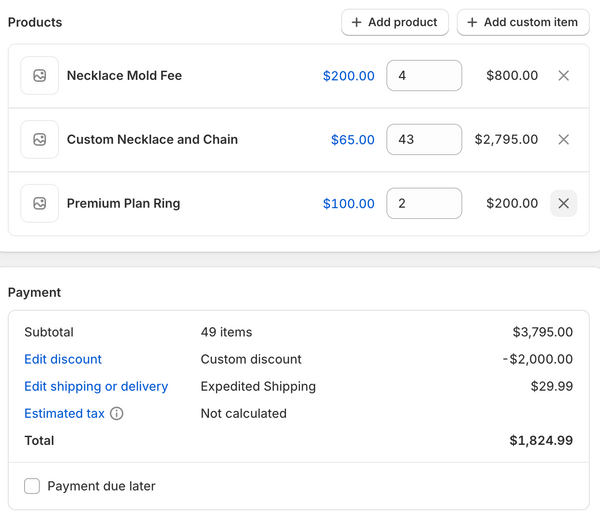
Task: Enable the Payment due later checkbox
Action: (32, 486)
